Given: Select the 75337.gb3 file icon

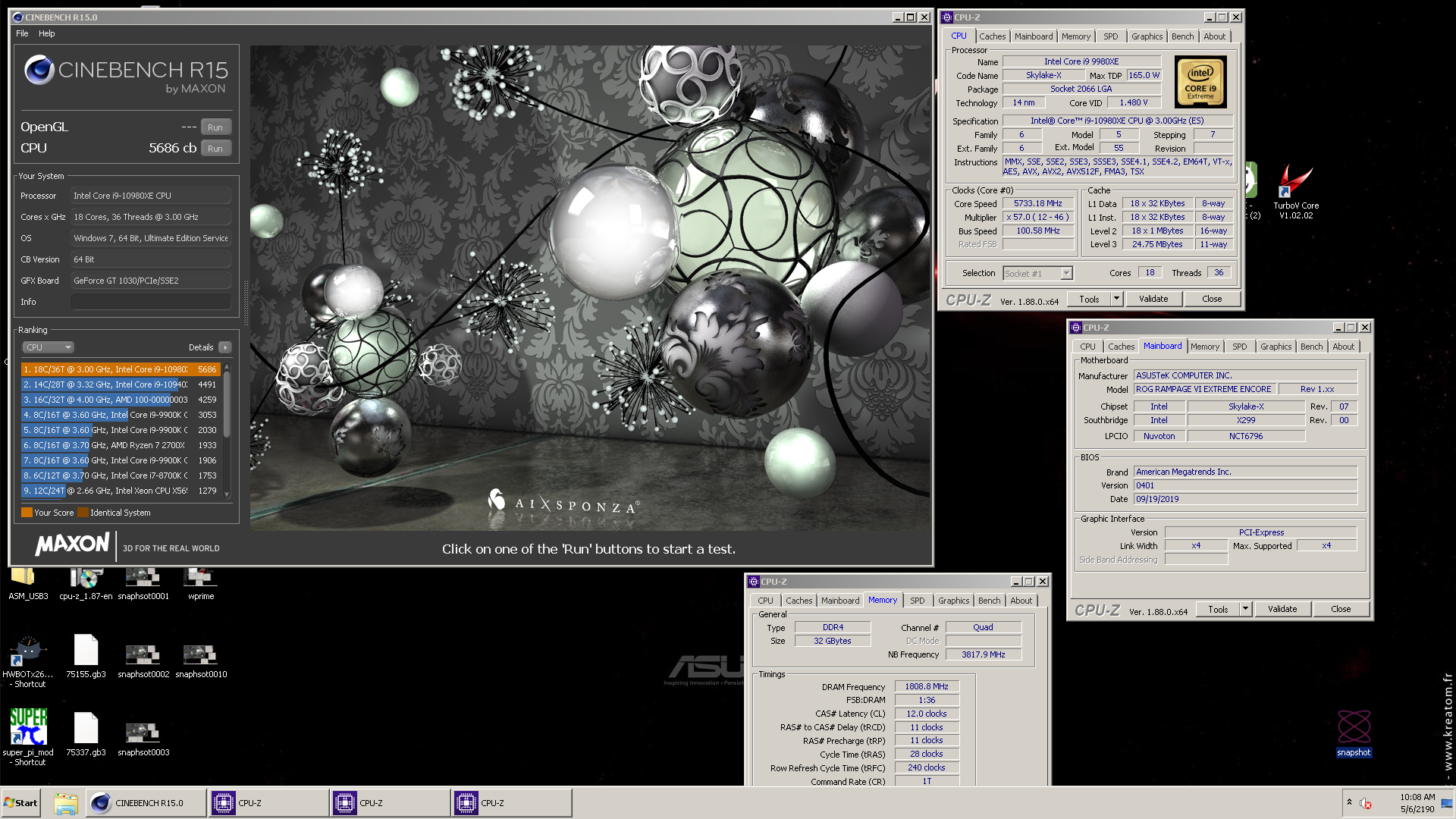Looking at the screenshot, I should [86, 734].
